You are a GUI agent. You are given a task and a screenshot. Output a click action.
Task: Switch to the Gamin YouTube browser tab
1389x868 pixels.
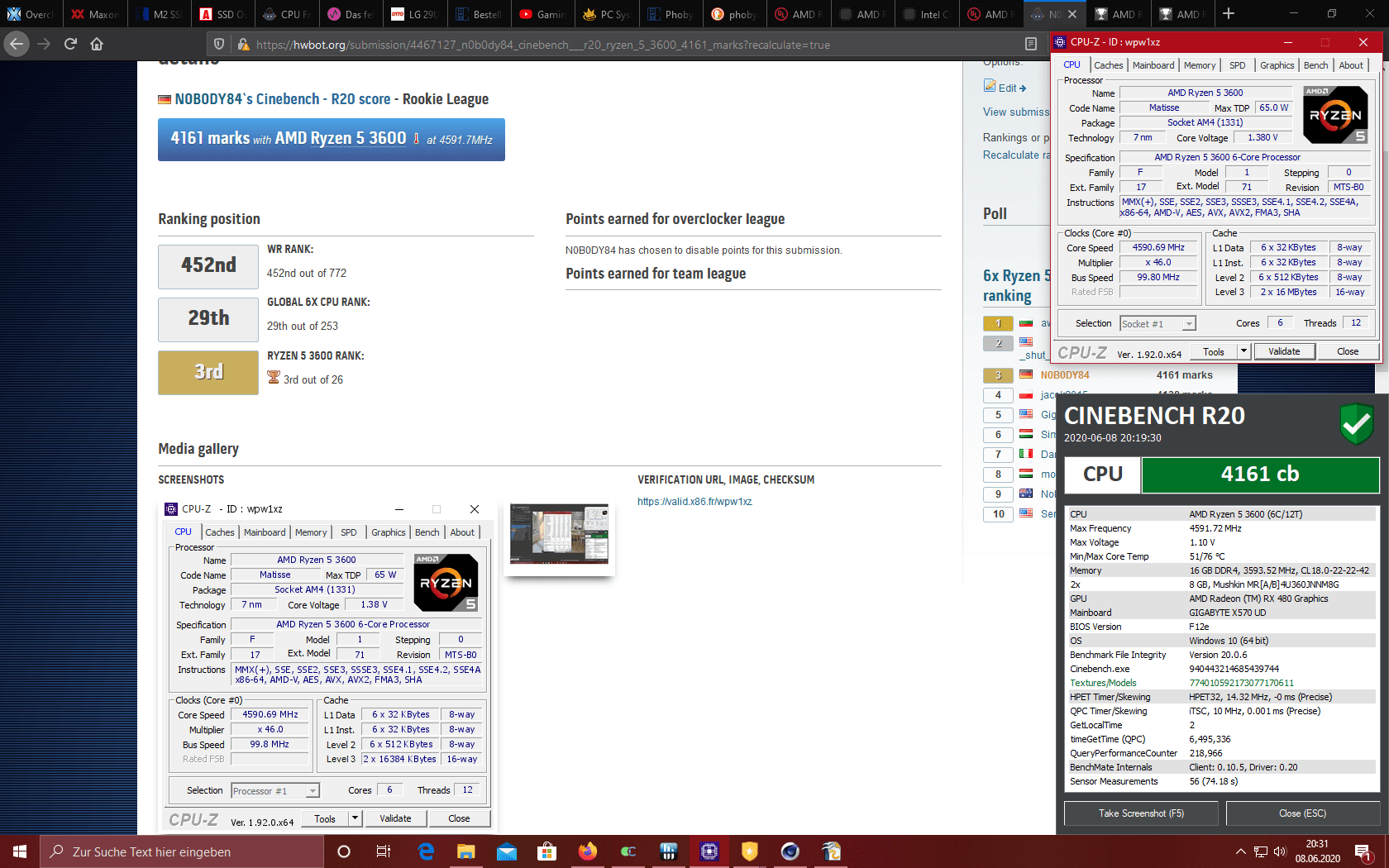click(x=542, y=14)
